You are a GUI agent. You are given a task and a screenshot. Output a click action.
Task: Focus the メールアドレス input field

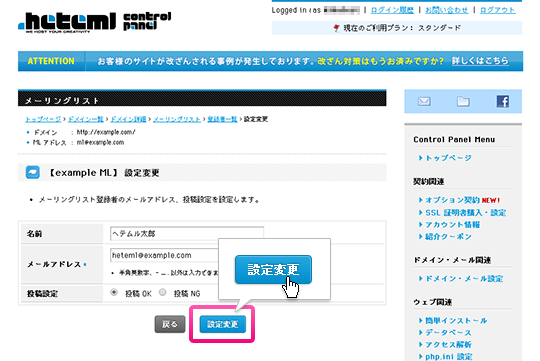coord(164,255)
